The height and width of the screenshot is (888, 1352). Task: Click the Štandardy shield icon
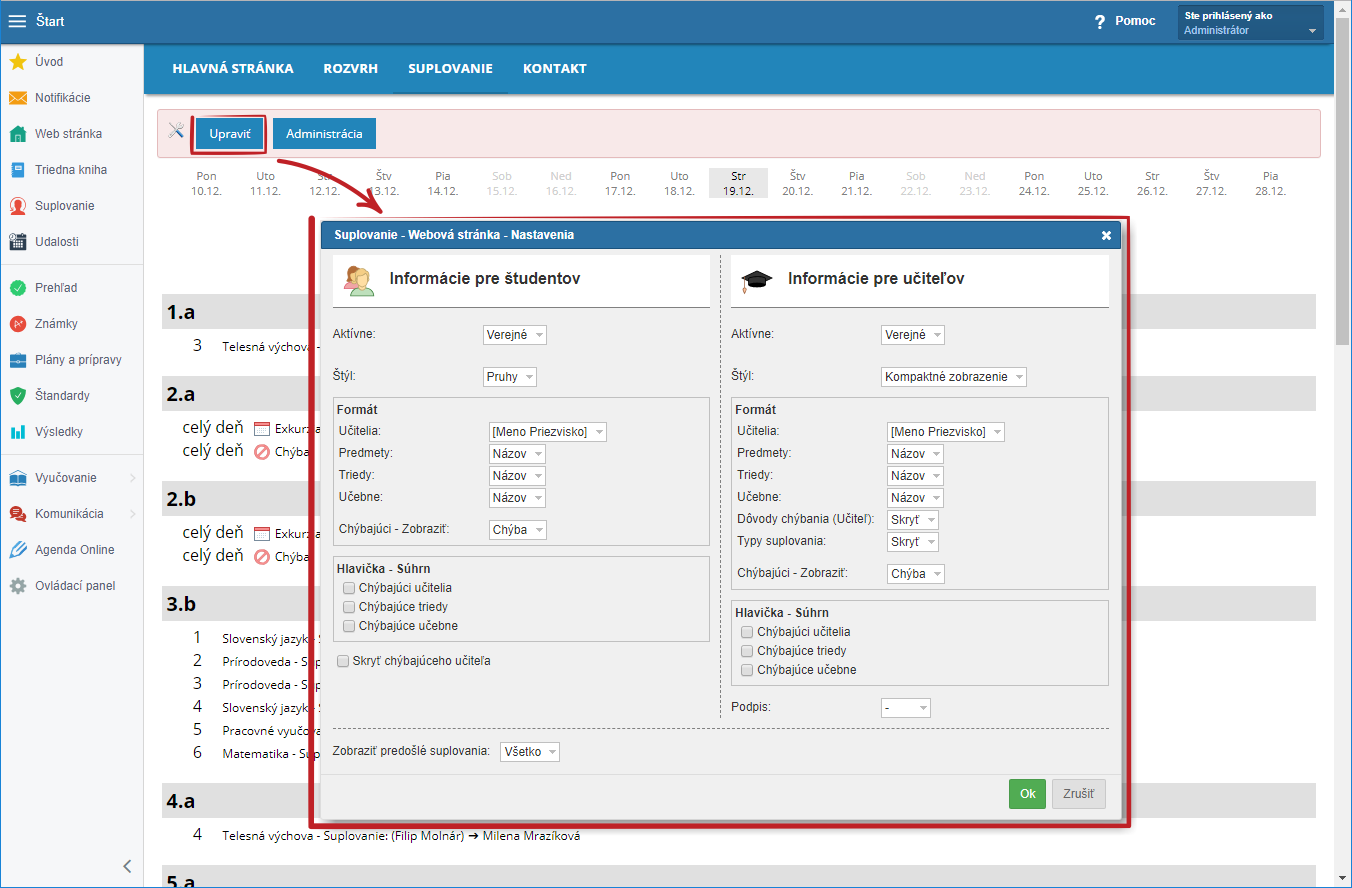[18, 396]
